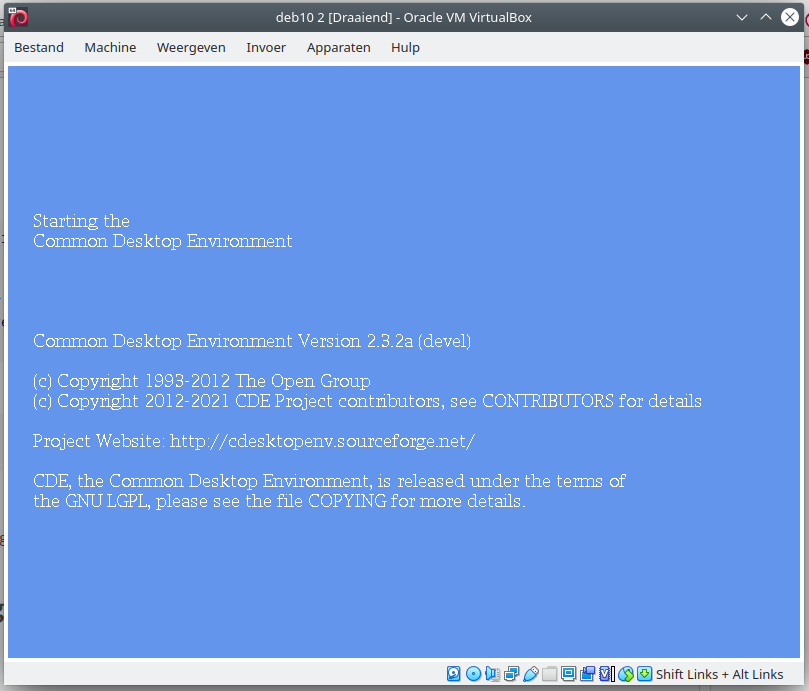Open the Hulp menu

pyautogui.click(x=405, y=47)
